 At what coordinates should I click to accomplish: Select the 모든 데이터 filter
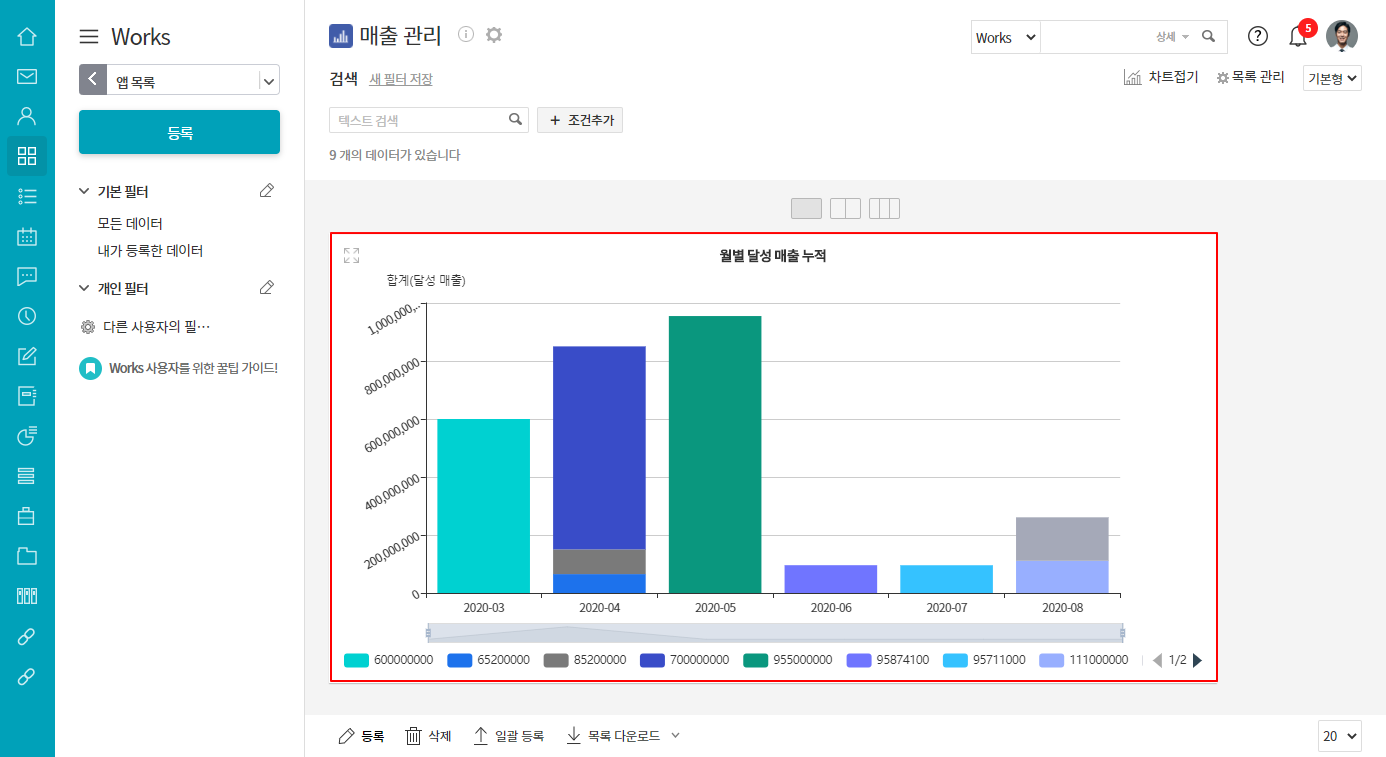click(130, 223)
